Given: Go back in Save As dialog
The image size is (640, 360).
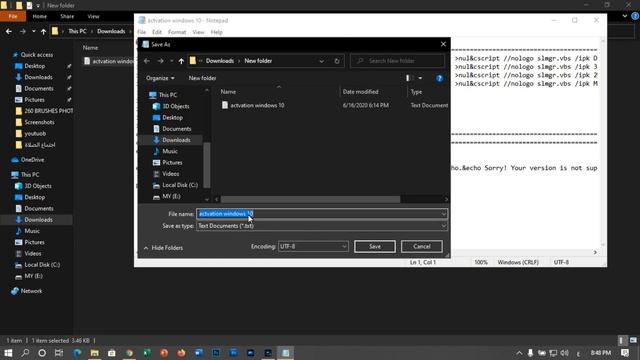Looking at the screenshot, I should (x=147, y=61).
